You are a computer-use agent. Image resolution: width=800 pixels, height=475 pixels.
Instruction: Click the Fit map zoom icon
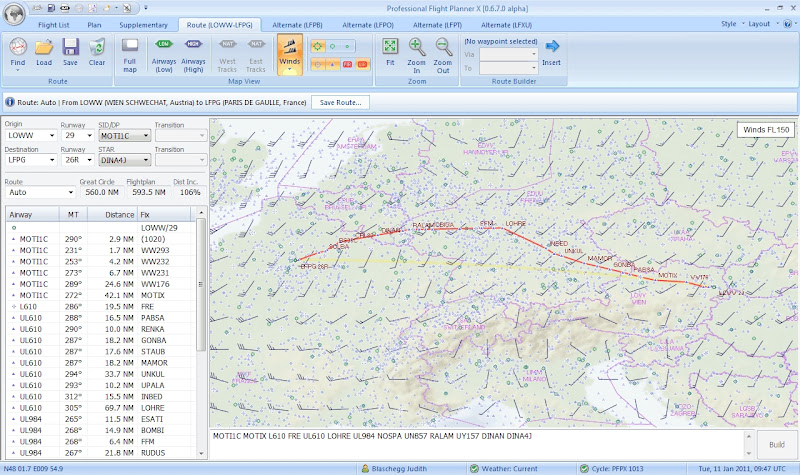tap(390, 51)
